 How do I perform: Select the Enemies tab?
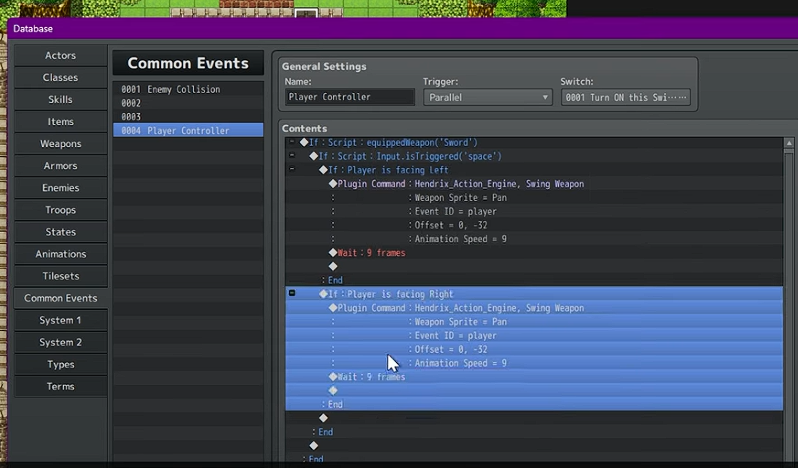[60, 187]
